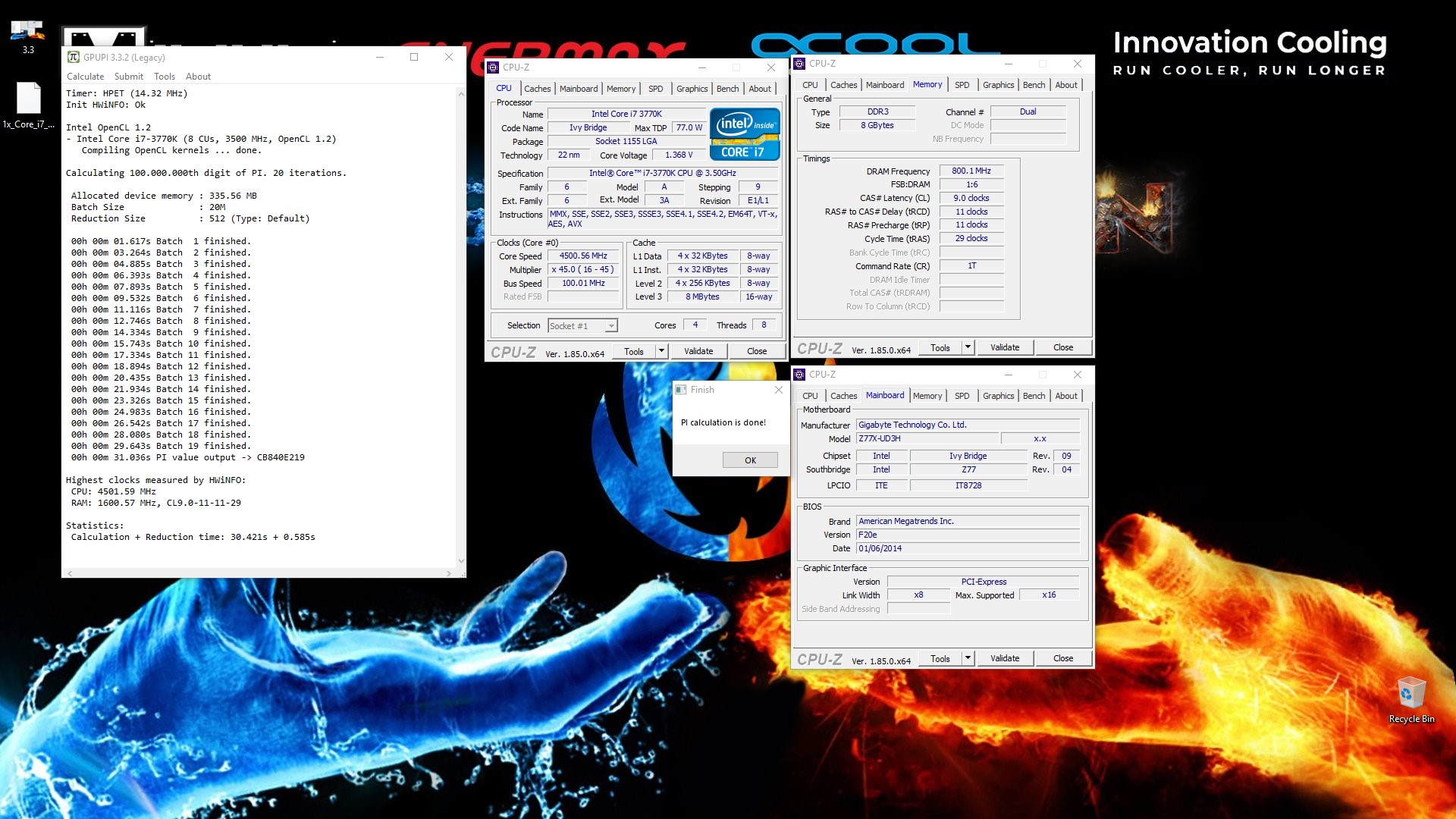Switch to Caches tab in CPU window
The width and height of the screenshot is (1456, 819).
pos(537,89)
